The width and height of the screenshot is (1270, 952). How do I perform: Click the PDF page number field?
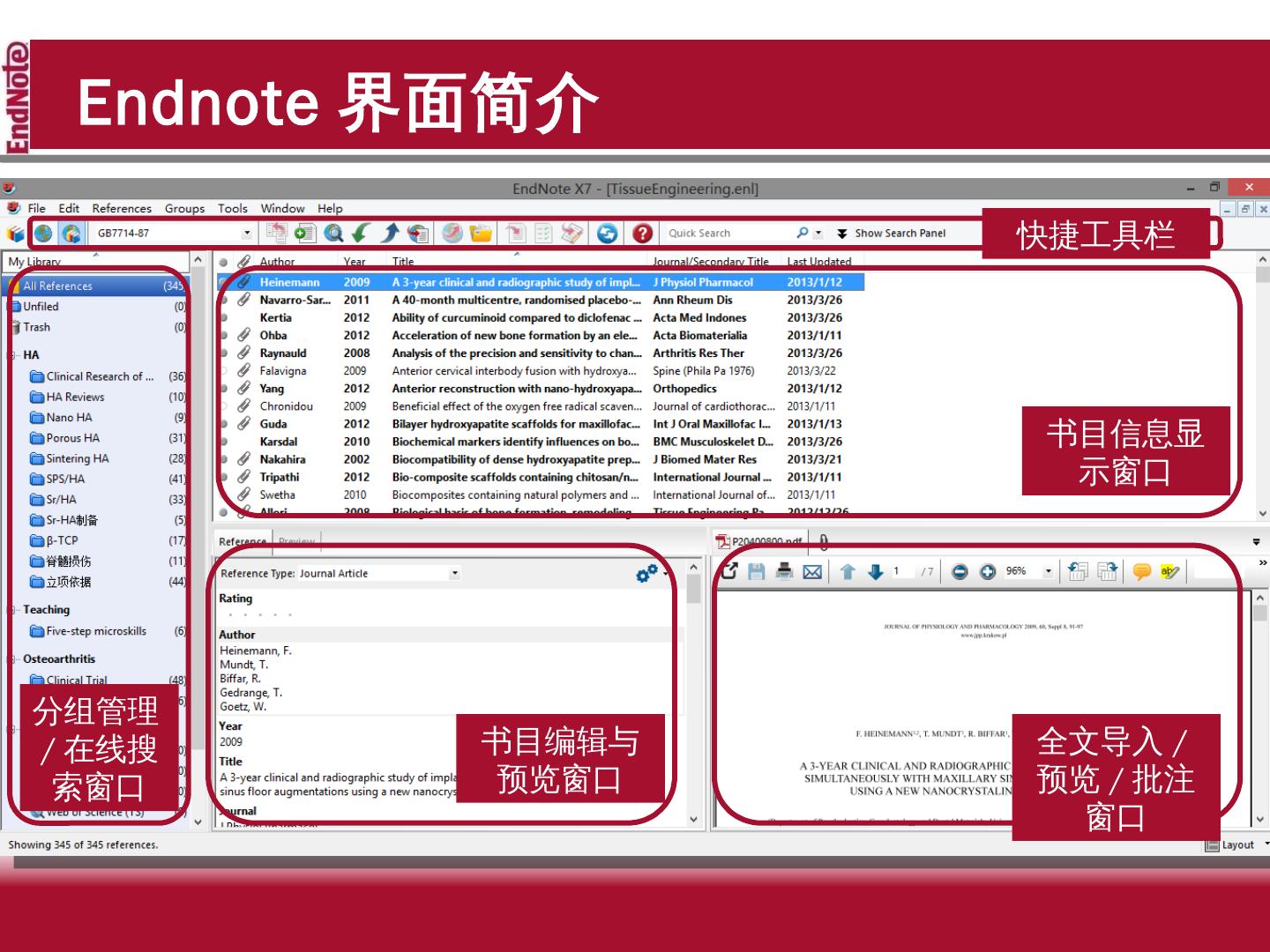click(x=901, y=571)
